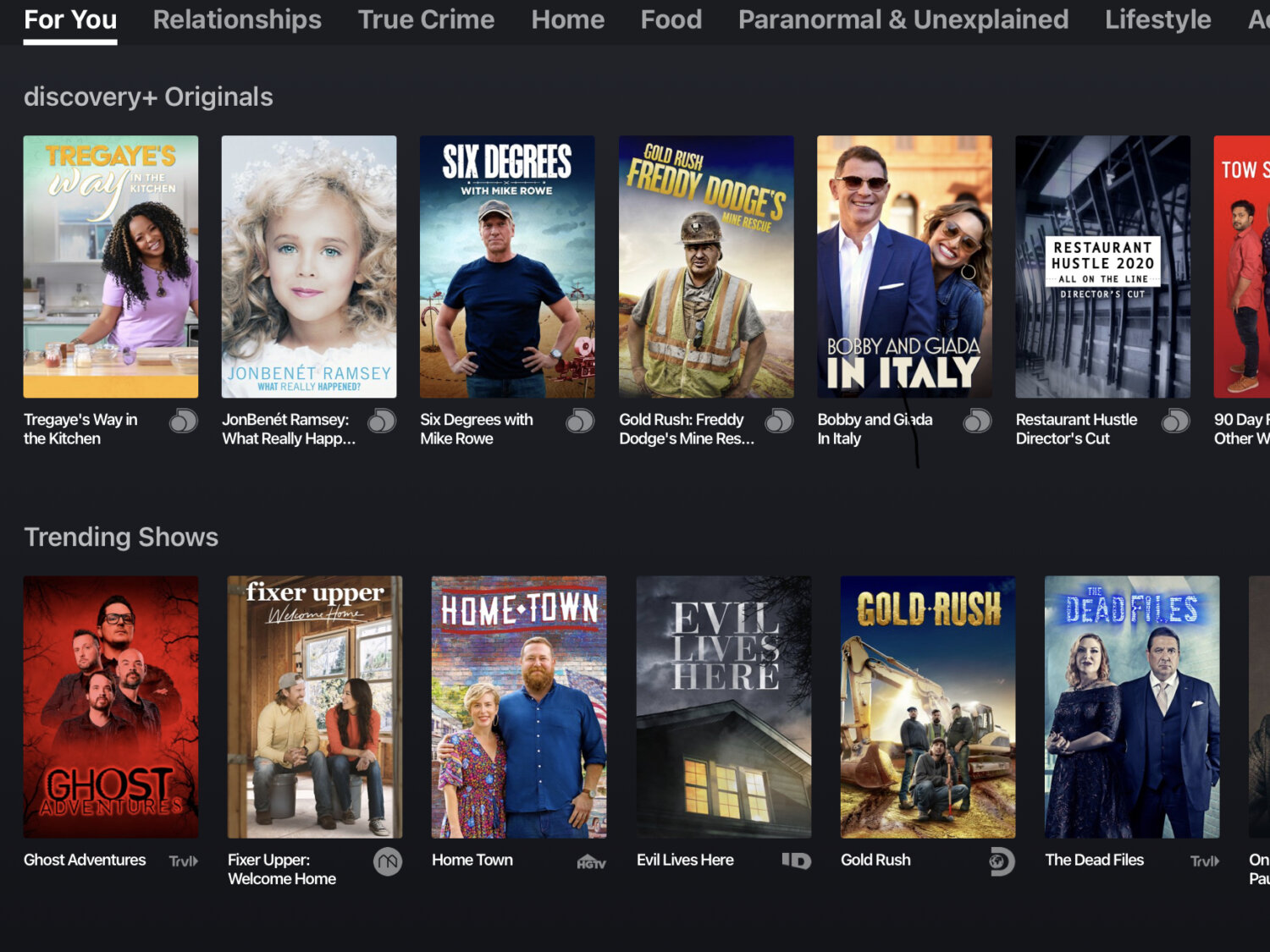
Task: Click the ID network icon on Evil Lives Here
Action: [x=797, y=860]
